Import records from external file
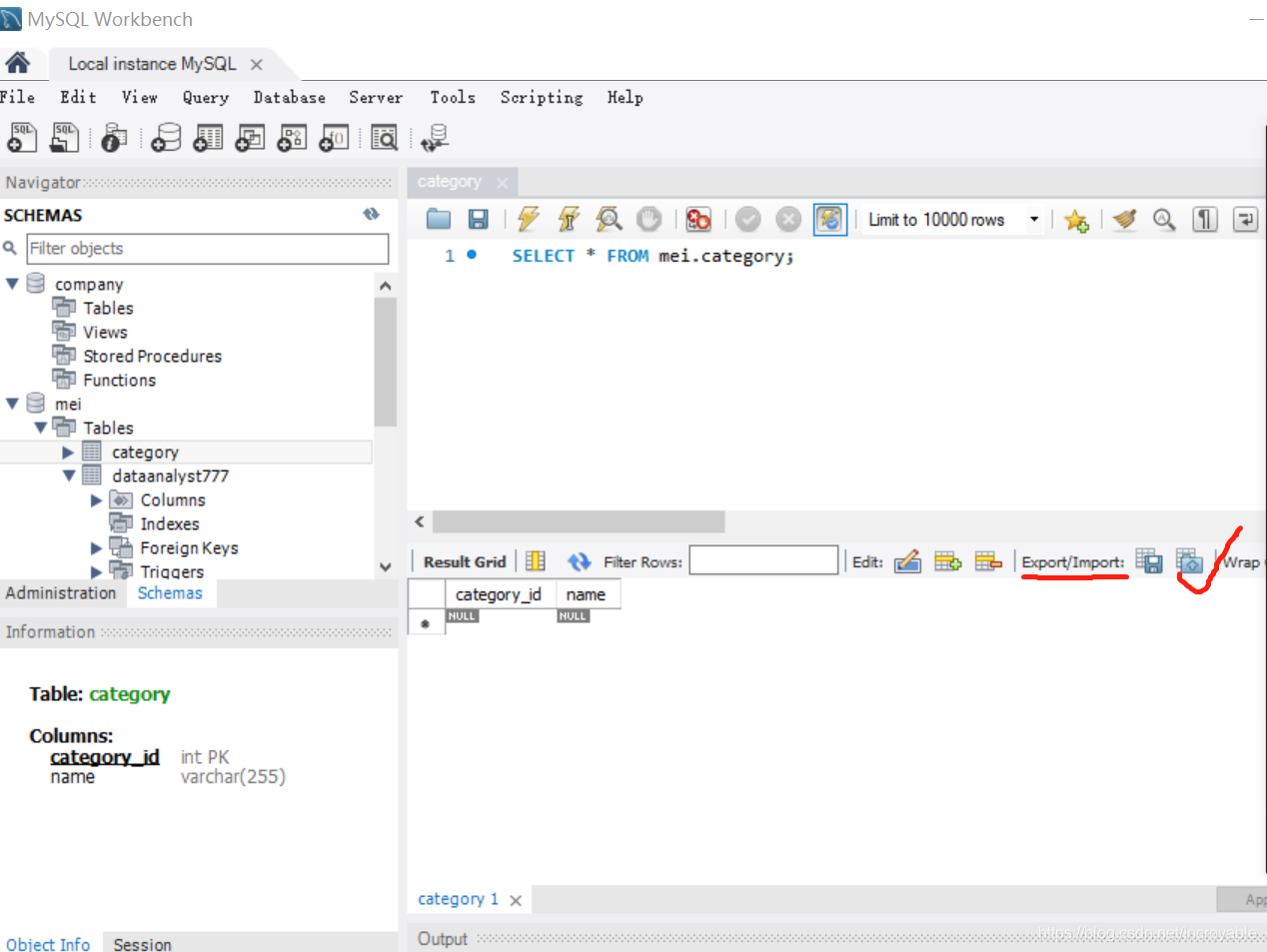 (x=1189, y=561)
